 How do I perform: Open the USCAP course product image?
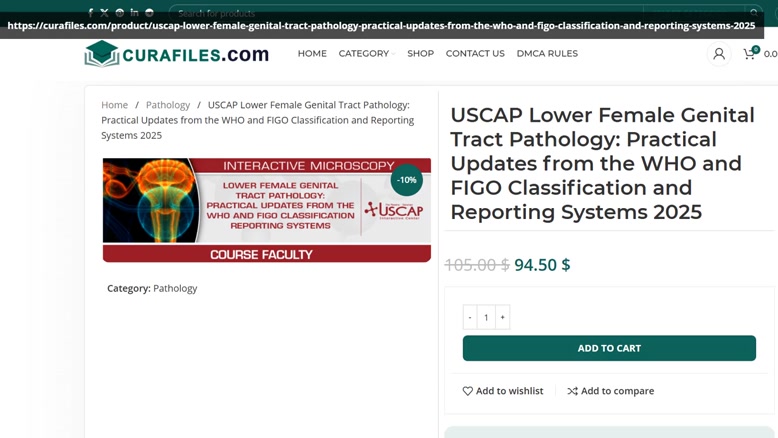click(266, 210)
